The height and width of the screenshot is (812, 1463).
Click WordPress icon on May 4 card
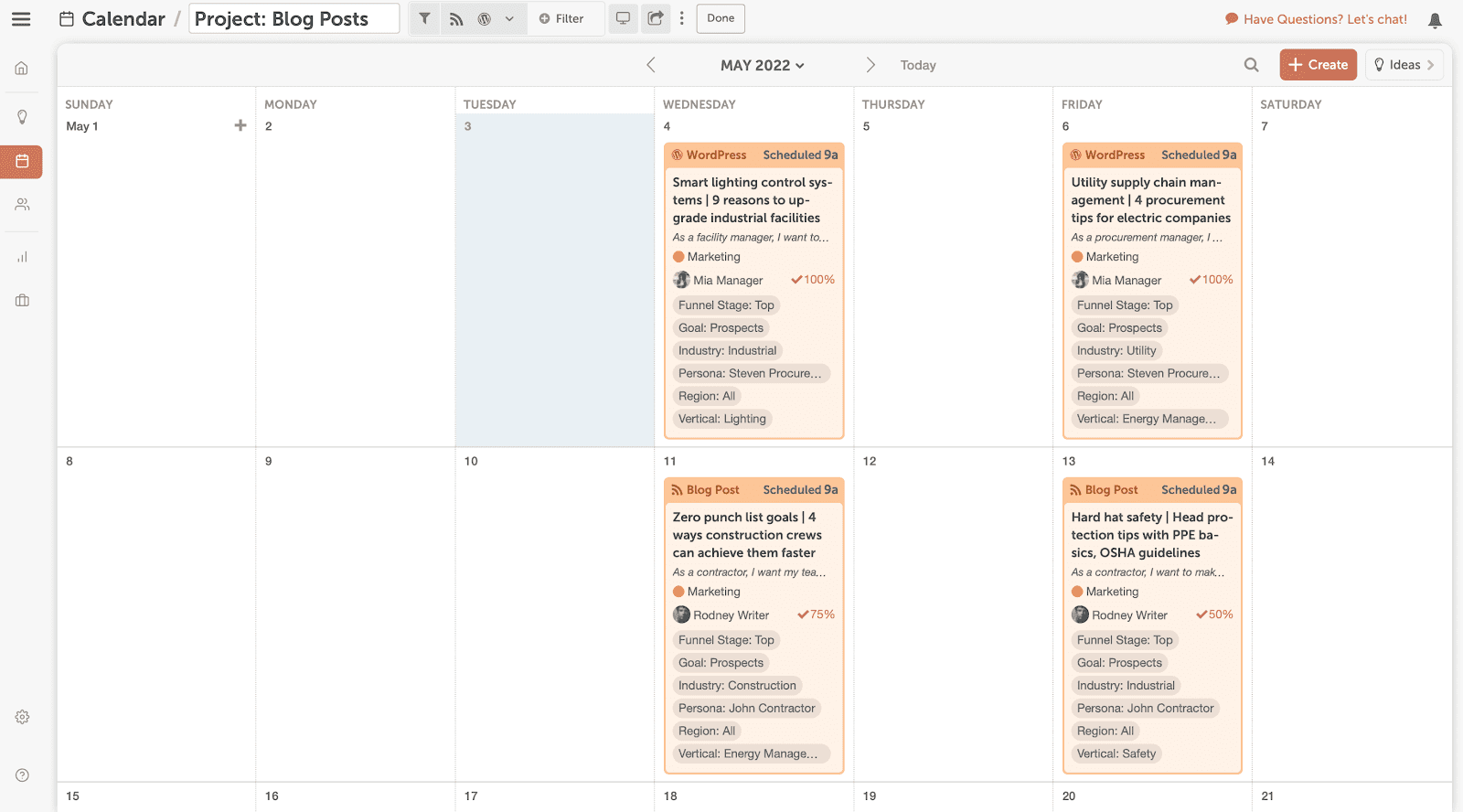[678, 155]
